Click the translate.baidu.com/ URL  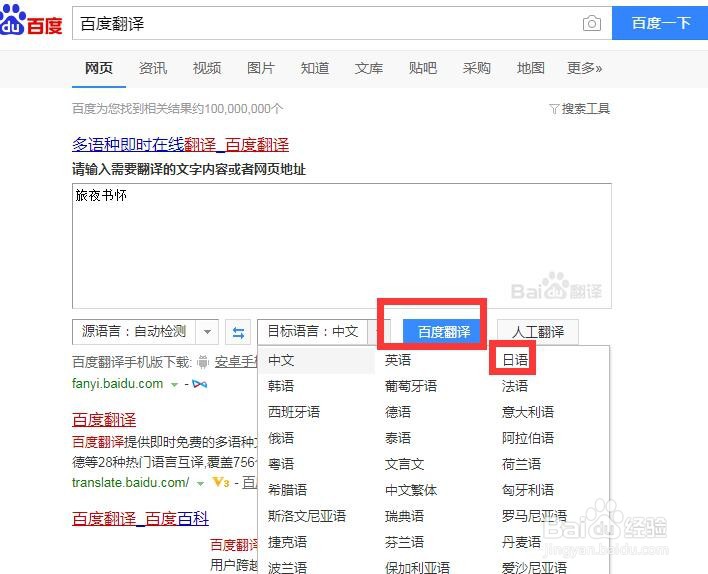[130, 482]
